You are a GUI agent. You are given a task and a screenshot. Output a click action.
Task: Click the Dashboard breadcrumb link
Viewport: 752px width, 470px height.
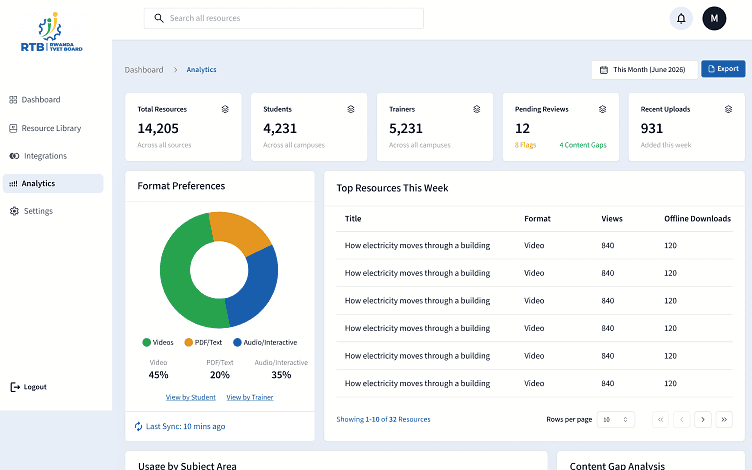[144, 70]
